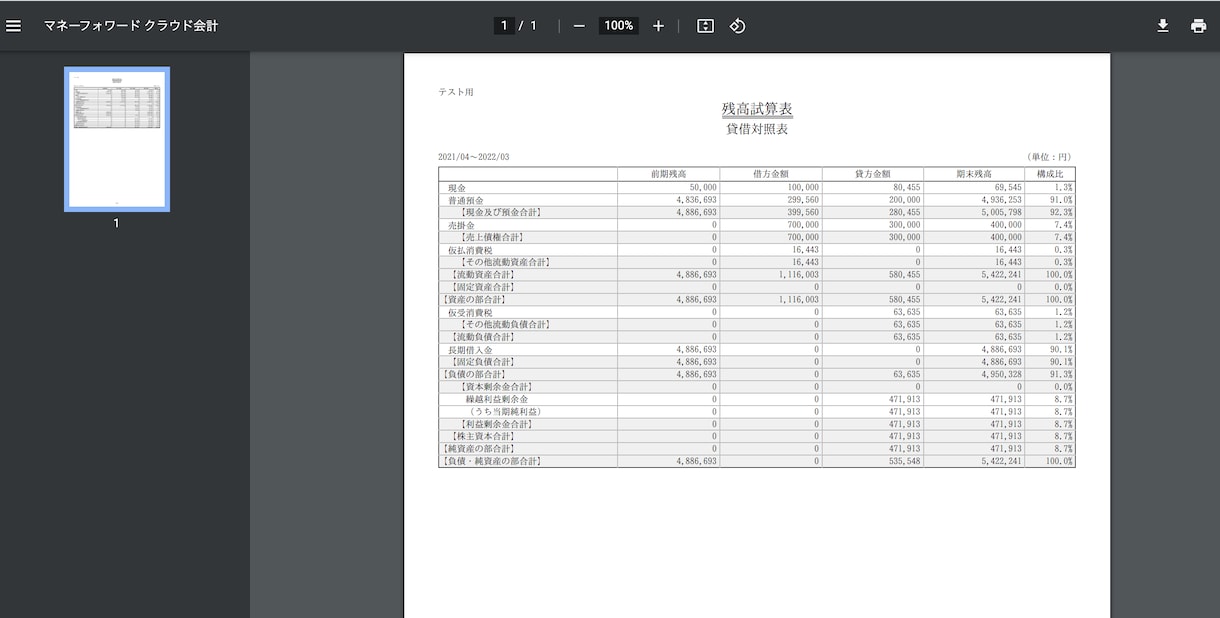Click the value 50,000 in 現金 row
The width and height of the screenshot is (1220, 618).
pyautogui.click(x=703, y=187)
